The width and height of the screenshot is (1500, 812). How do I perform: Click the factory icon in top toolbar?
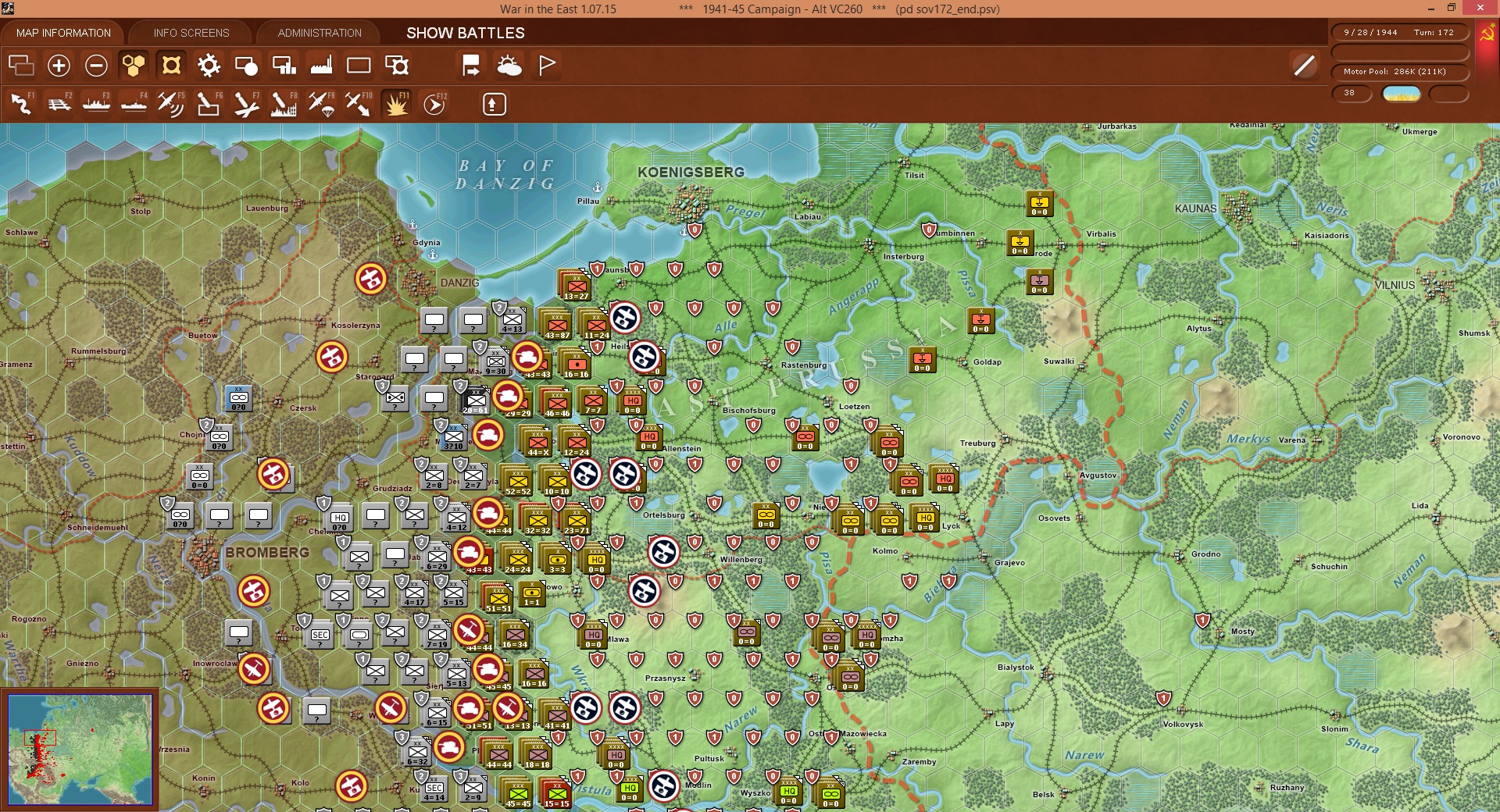click(x=321, y=66)
